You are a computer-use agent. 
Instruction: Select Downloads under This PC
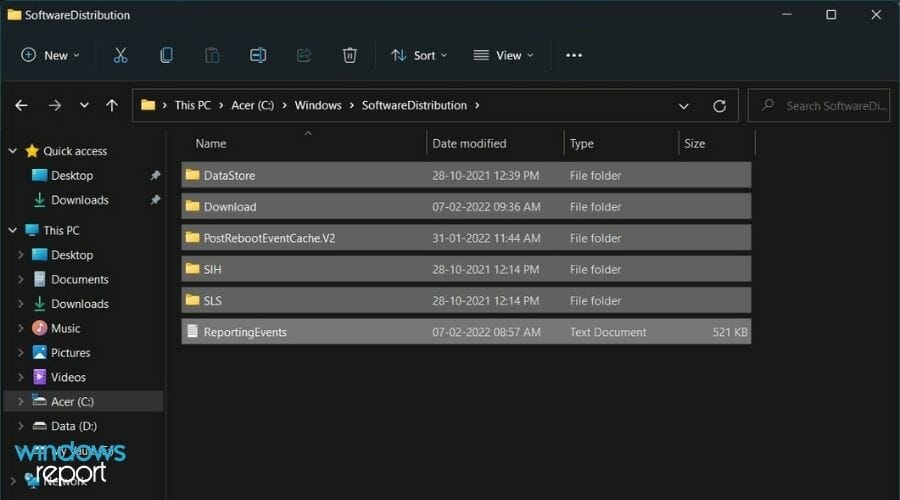(x=80, y=304)
